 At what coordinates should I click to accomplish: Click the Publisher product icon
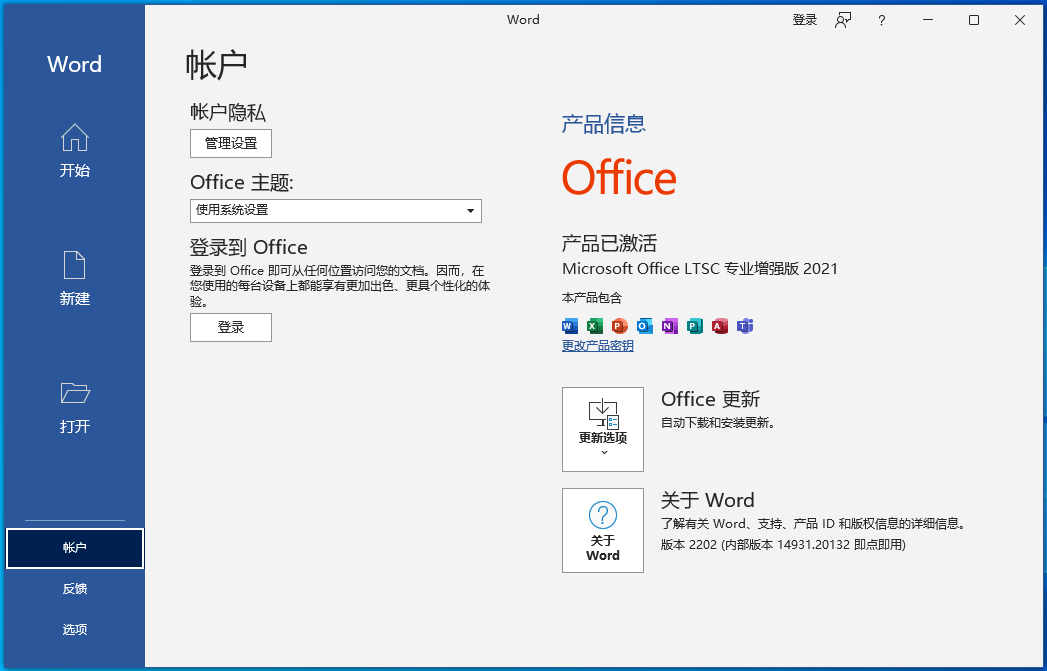(694, 326)
